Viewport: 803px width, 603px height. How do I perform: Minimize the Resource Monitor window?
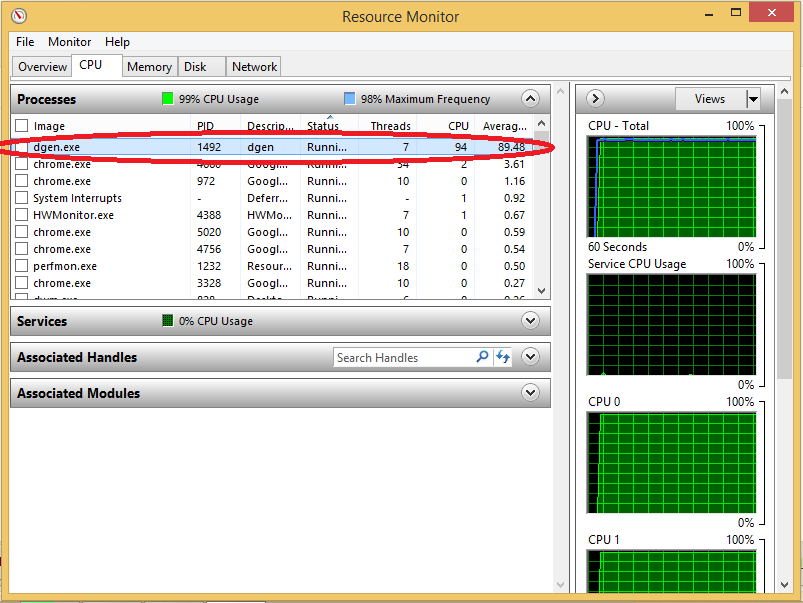pos(709,14)
